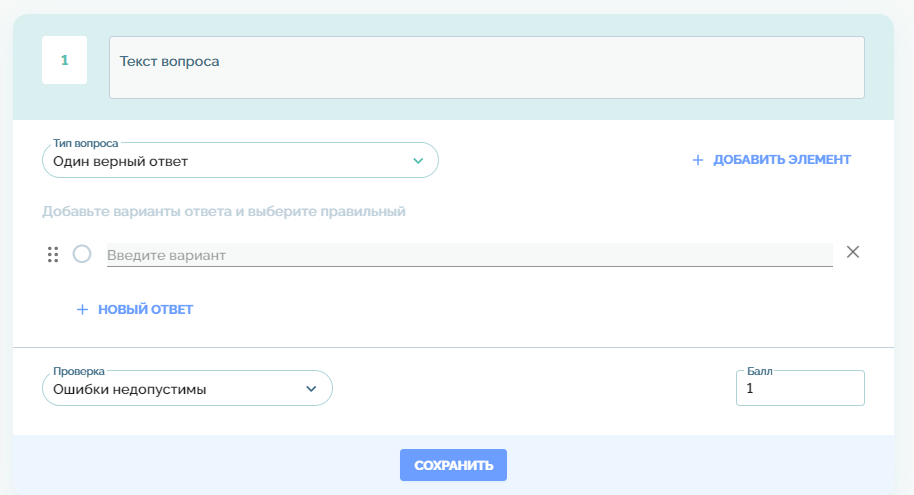The height and width of the screenshot is (495, 914).
Task: Open the Тип вопроса dropdown
Action: tap(240, 160)
